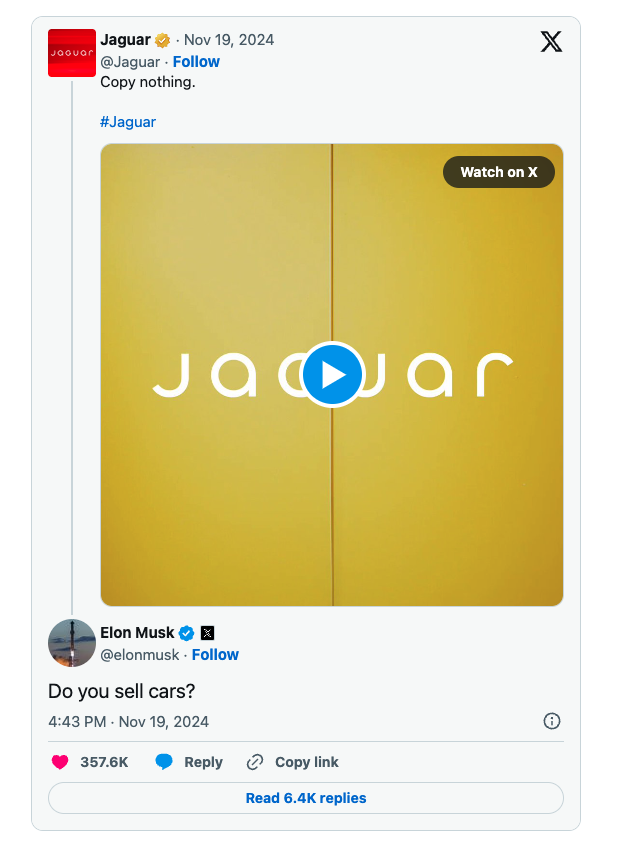Open Read 6.4K replies
This screenshot has height=850, width=617.
tap(306, 798)
